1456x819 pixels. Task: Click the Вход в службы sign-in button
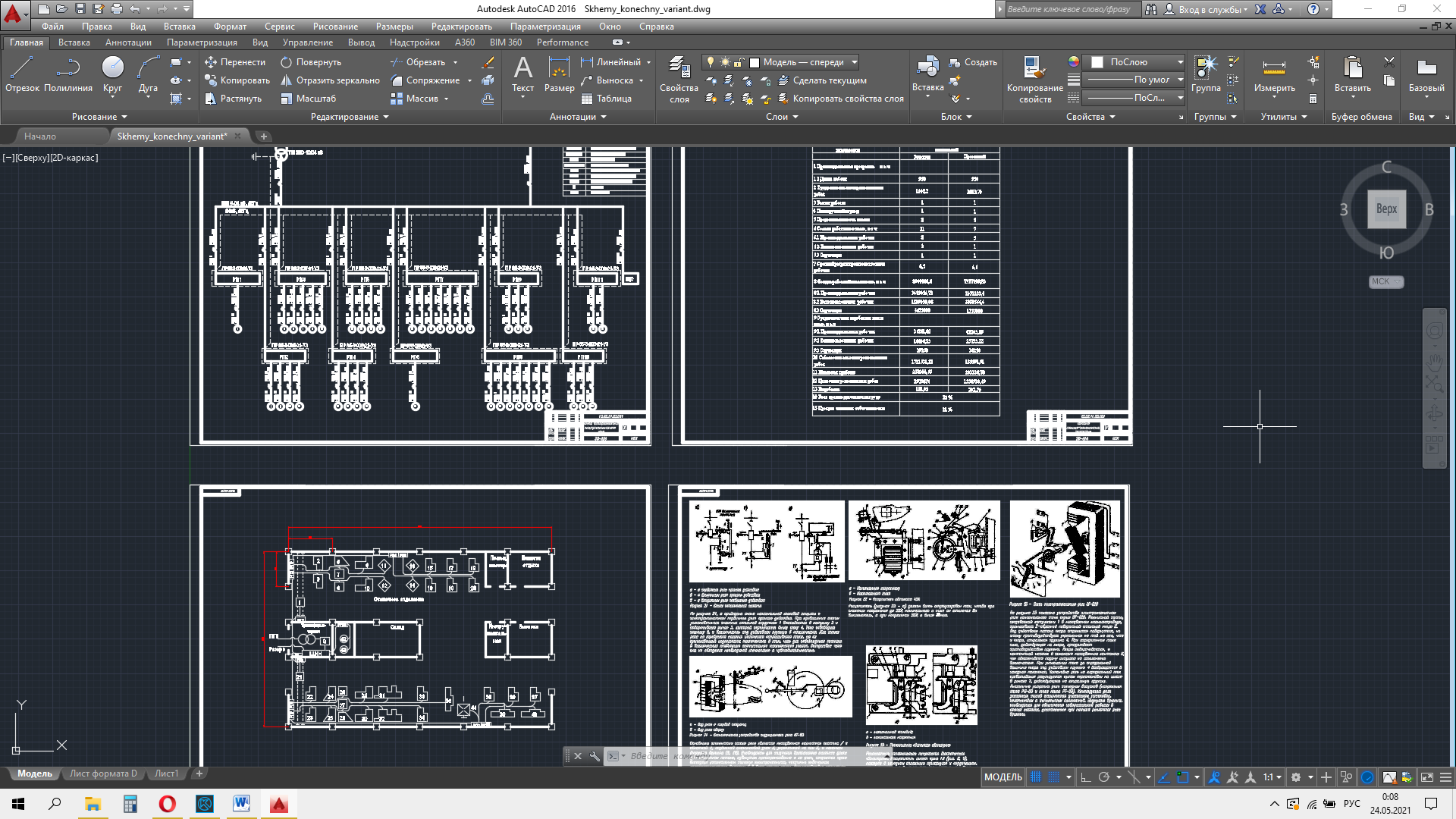click(1205, 9)
